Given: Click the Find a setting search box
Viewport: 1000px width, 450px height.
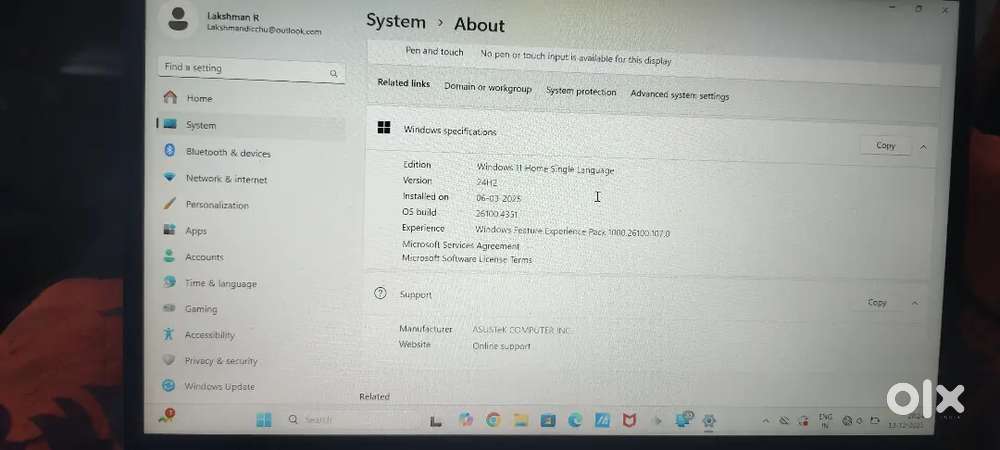Looking at the screenshot, I should pyautogui.click(x=244, y=68).
